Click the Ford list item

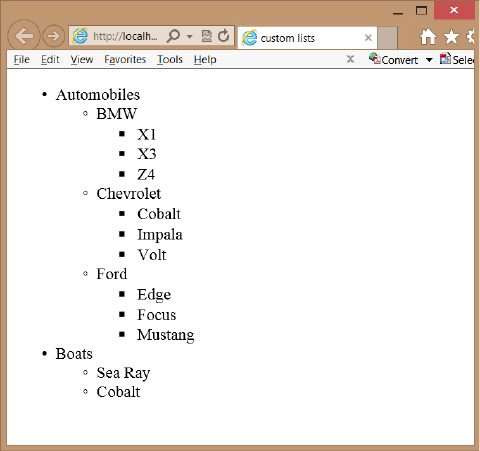(112, 274)
